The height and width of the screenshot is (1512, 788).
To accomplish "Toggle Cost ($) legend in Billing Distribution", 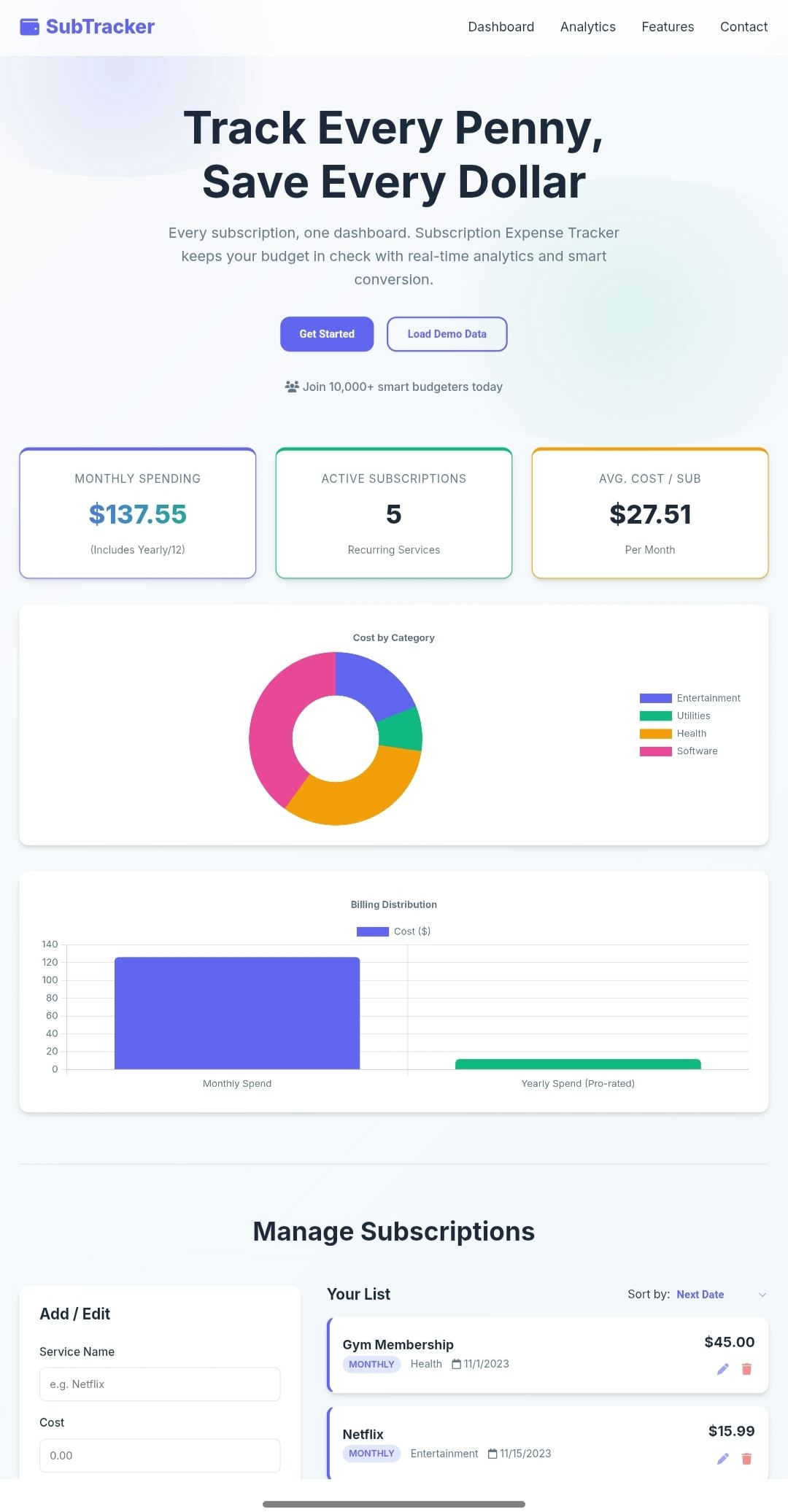I will 393,931.
